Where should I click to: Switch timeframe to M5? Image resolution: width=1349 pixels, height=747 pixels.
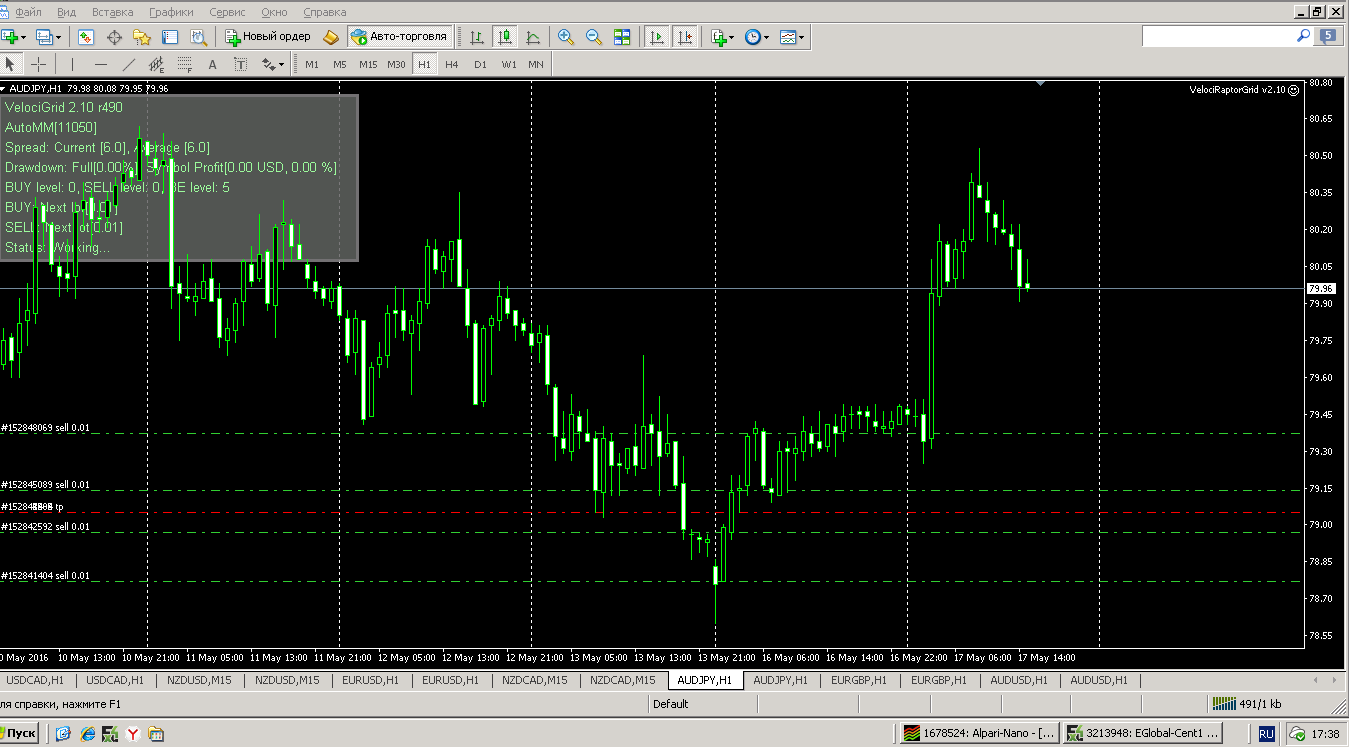pyautogui.click(x=340, y=64)
